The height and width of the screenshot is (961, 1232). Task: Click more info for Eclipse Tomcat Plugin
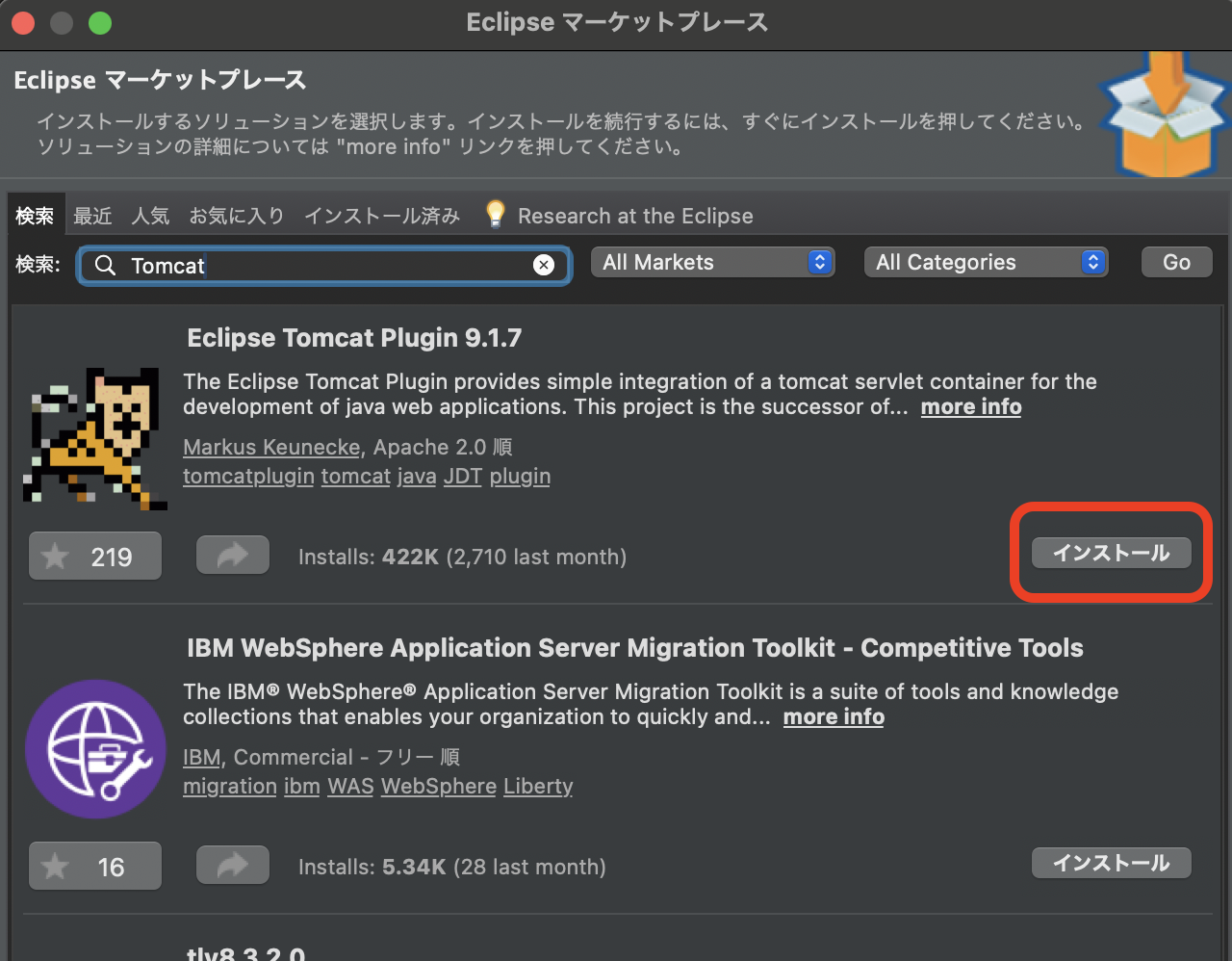click(x=970, y=406)
